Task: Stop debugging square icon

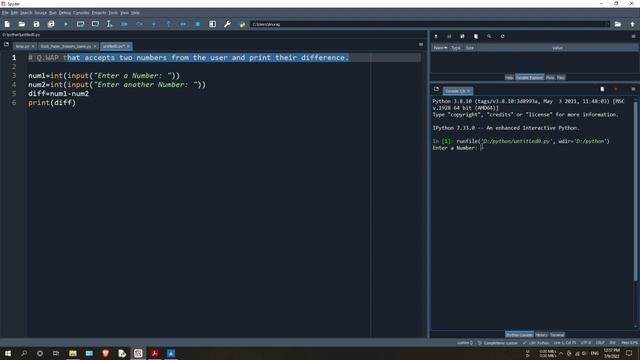Action: click(x=198, y=24)
